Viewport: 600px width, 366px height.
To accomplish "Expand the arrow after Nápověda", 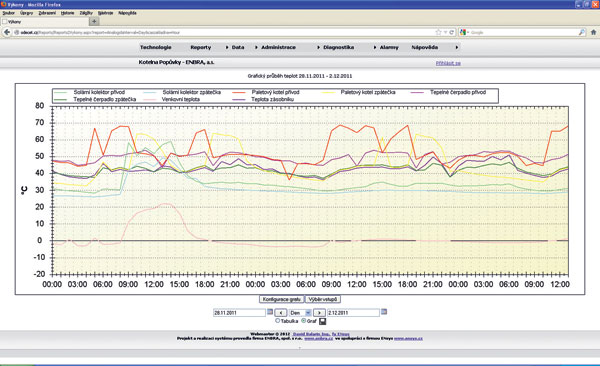I will [457, 47].
